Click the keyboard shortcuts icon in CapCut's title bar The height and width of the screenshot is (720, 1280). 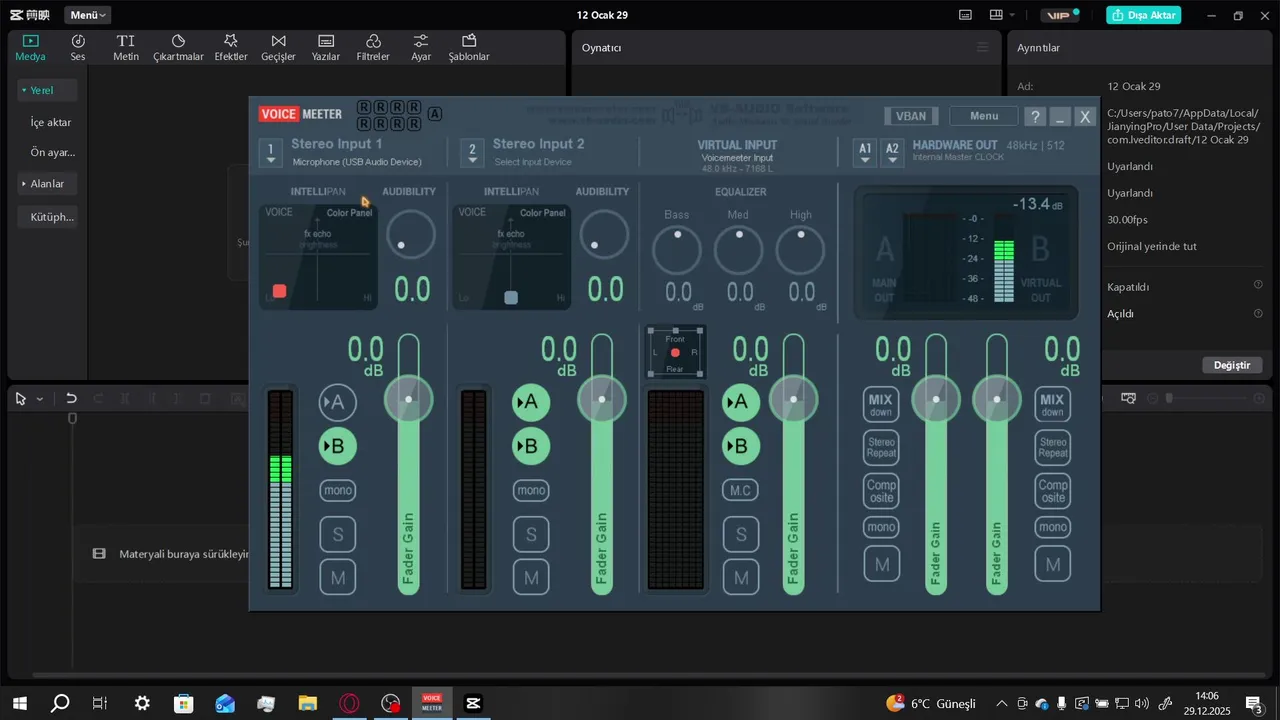tap(965, 15)
